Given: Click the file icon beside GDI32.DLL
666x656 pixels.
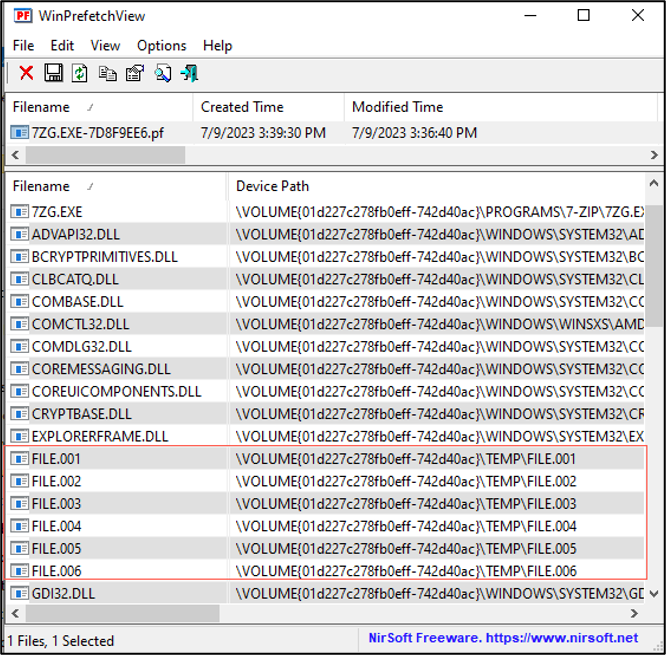Looking at the screenshot, I should [x=20, y=593].
